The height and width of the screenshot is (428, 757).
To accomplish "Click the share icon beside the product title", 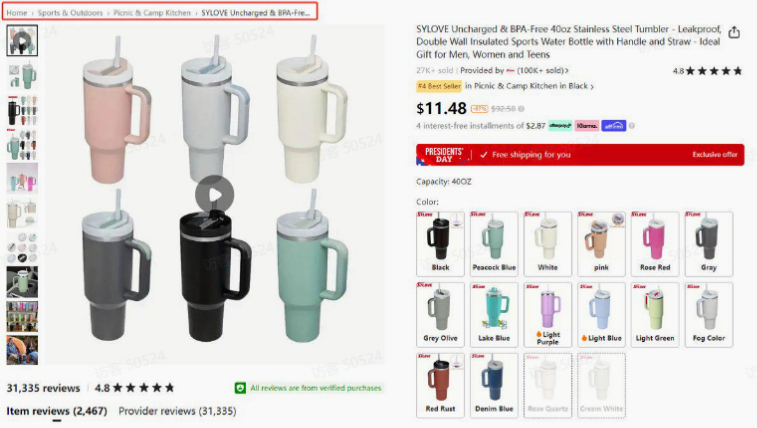I will click(734, 32).
